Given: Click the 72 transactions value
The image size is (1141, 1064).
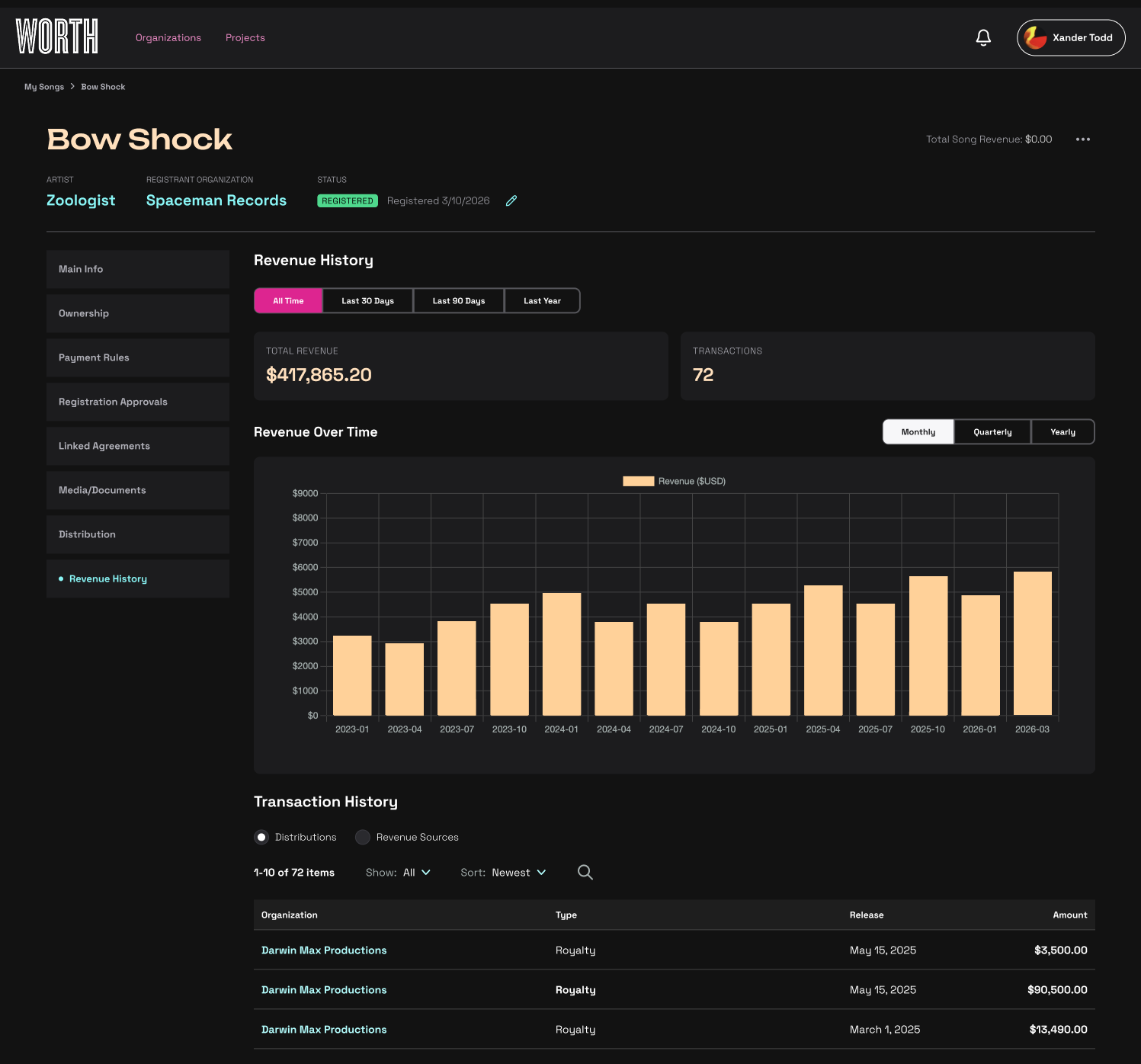Looking at the screenshot, I should click(703, 374).
